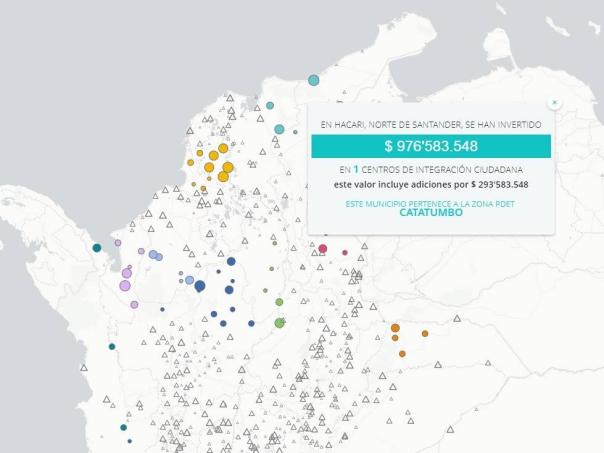
Task: Click the dark teal marker on west coast
Action: (x=97, y=248)
